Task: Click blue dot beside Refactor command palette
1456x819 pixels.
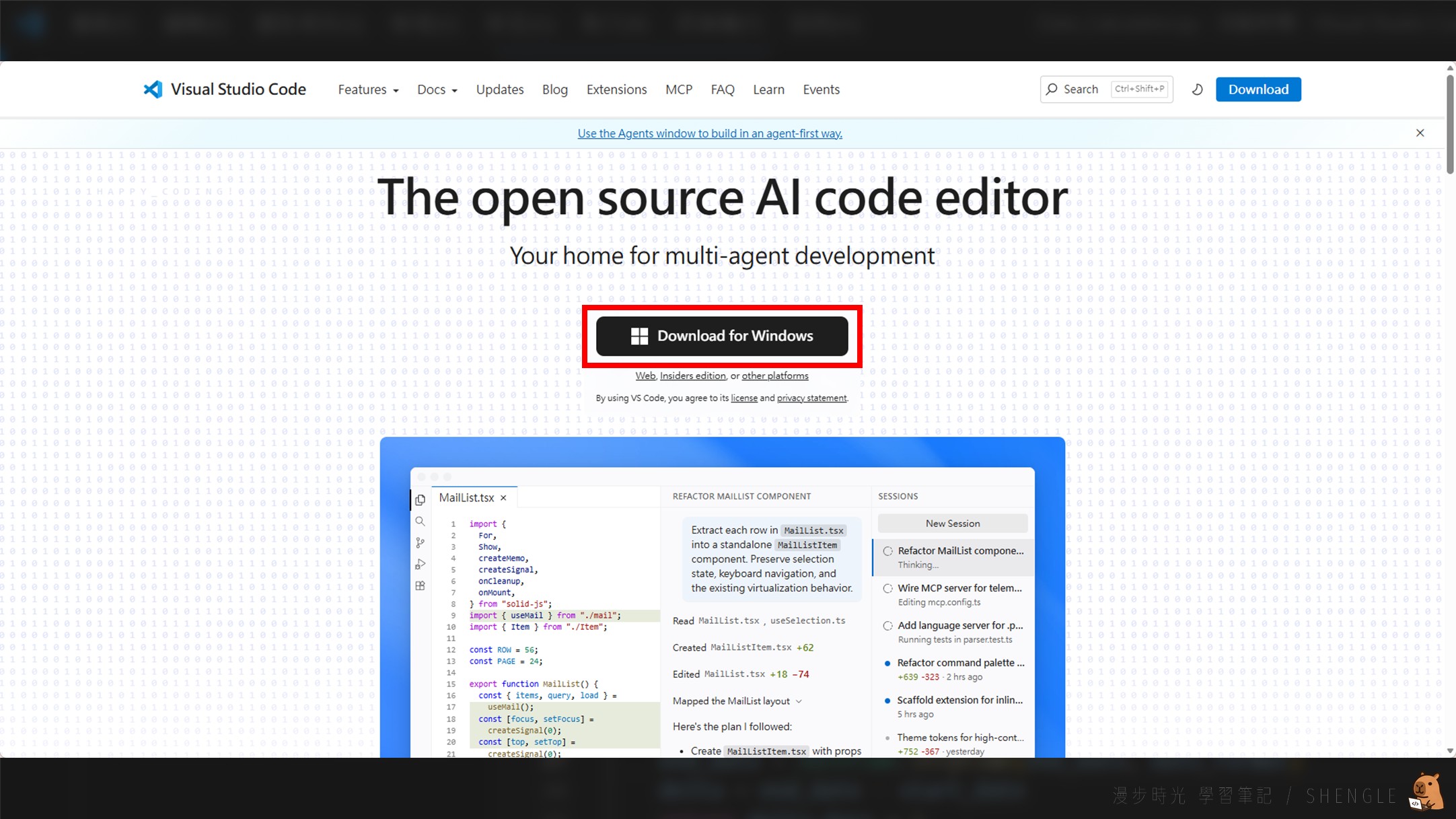Action: 887,663
